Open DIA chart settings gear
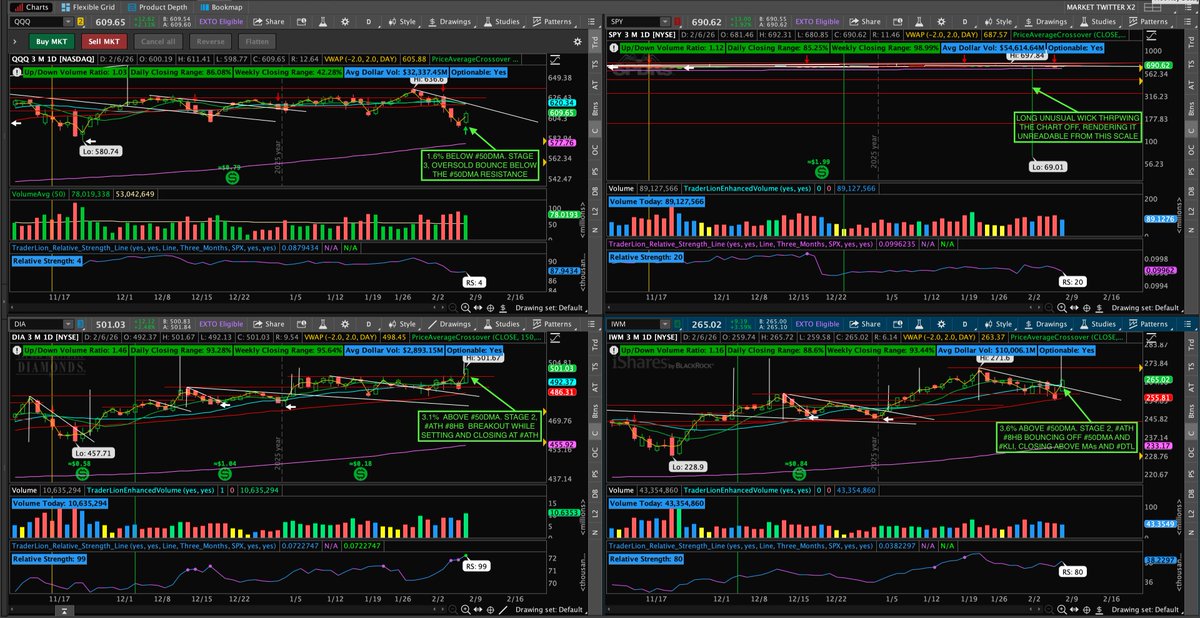Image resolution: width=1200 pixels, height=618 pixels. 345,324
